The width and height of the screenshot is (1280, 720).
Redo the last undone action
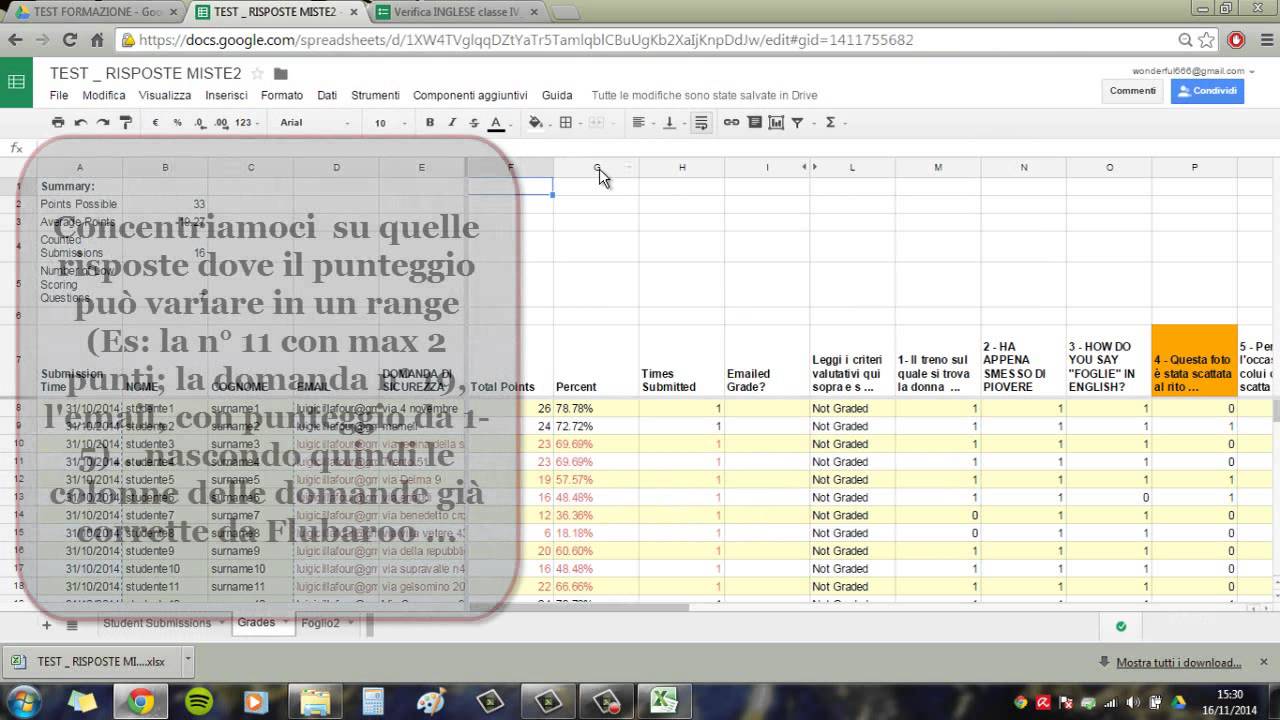tap(102, 122)
